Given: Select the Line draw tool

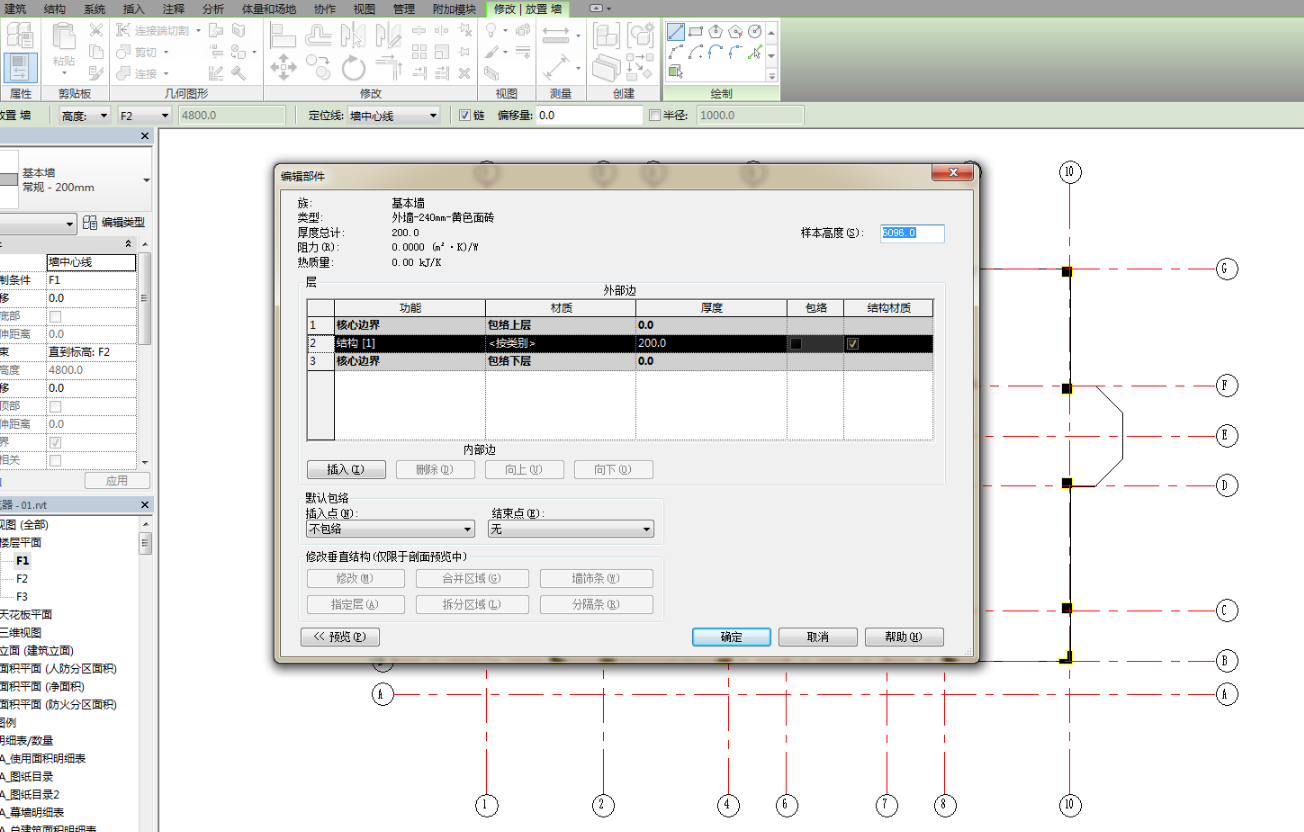Looking at the screenshot, I should click(x=677, y=32).
